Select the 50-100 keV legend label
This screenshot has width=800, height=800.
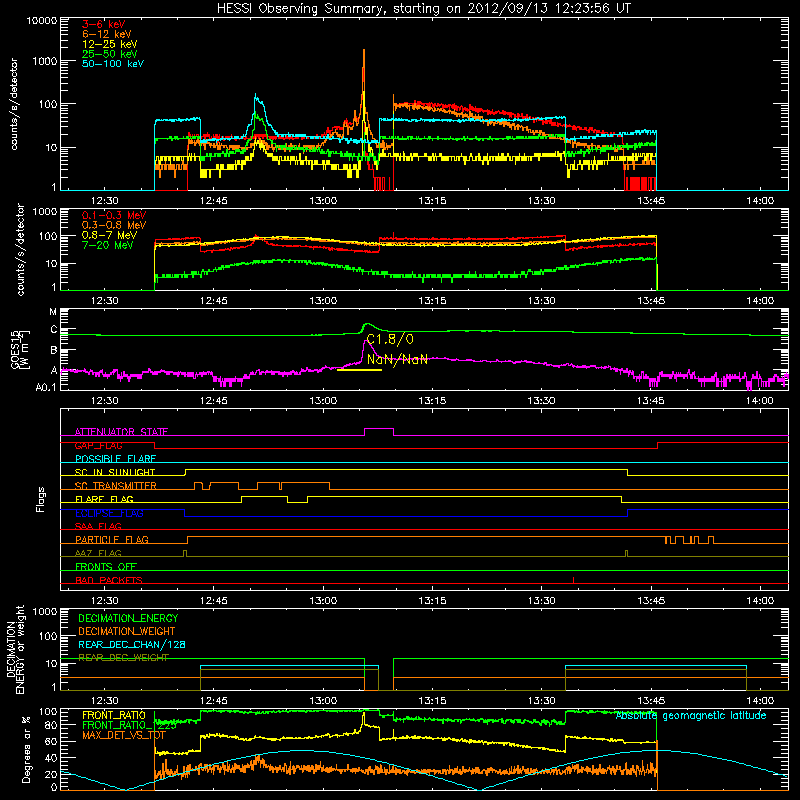pos(113,64)
